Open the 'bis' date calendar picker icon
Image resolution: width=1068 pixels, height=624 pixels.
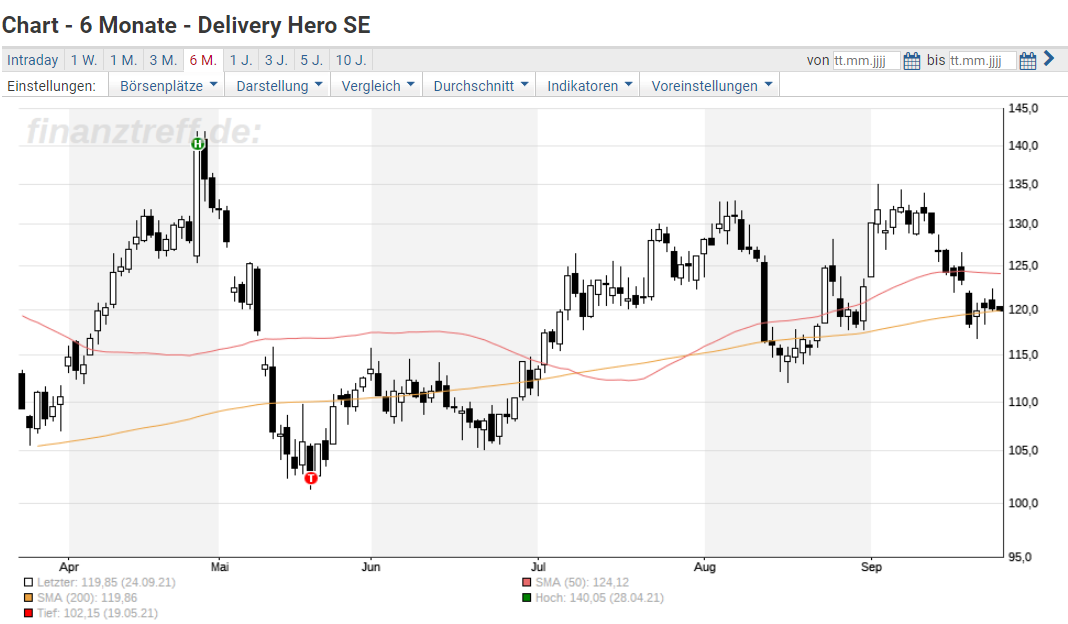[1027, 61]
